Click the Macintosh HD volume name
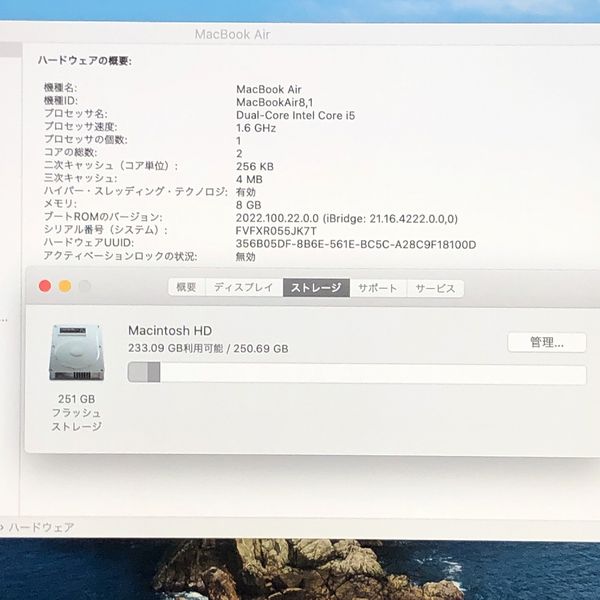 coord(170,330)
